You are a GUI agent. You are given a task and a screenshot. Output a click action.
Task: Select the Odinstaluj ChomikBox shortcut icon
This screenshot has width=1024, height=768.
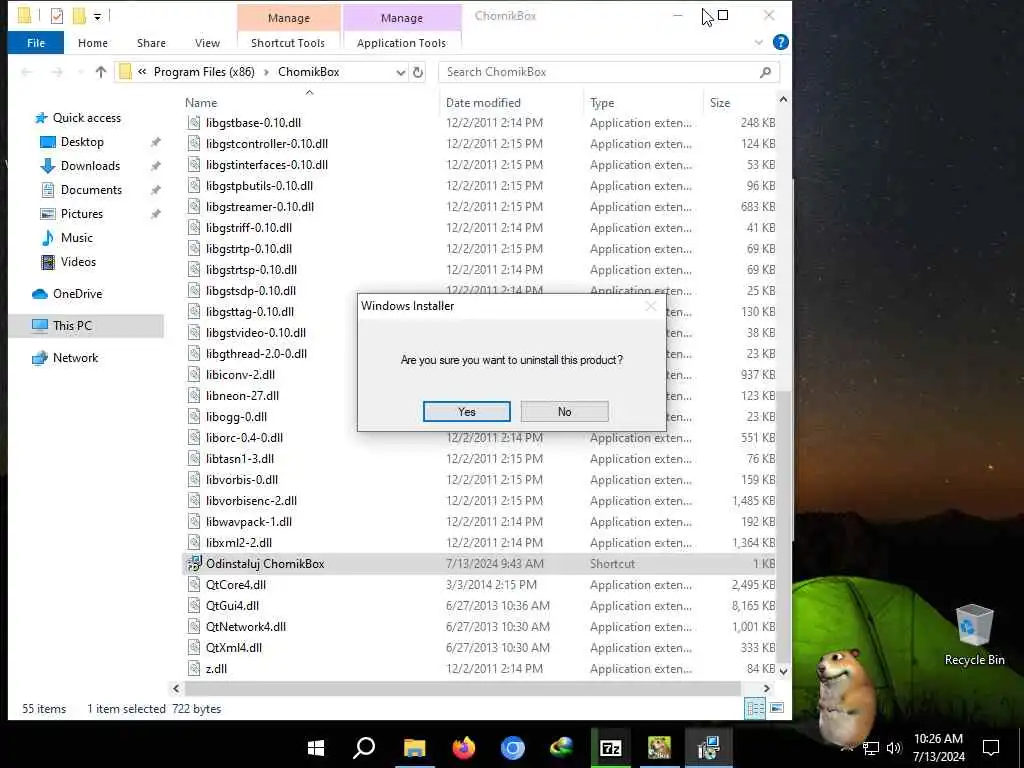click(x=194, y=564)
